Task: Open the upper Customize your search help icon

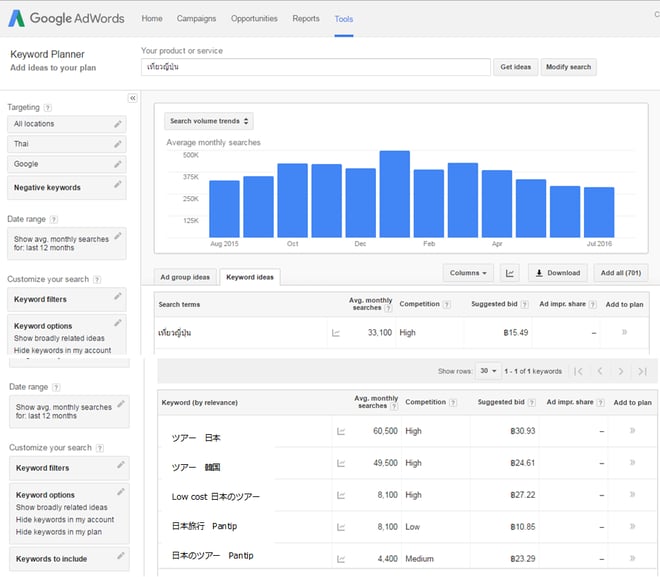Action: [97, 279]
